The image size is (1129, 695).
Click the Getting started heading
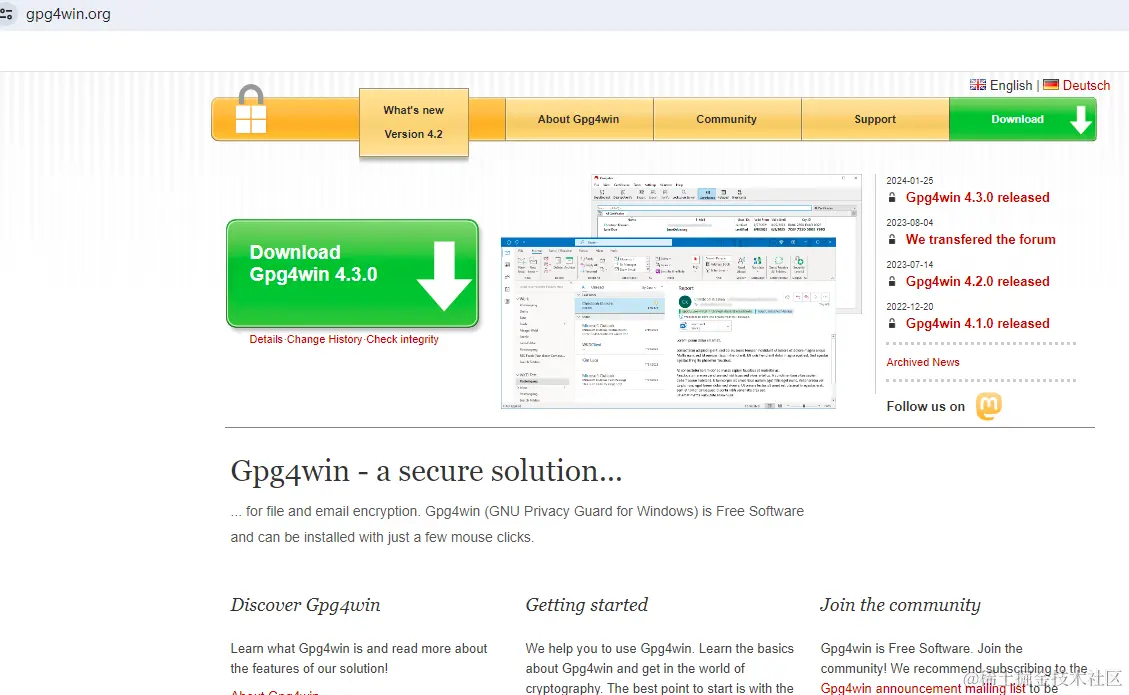[x=587, y=605]
